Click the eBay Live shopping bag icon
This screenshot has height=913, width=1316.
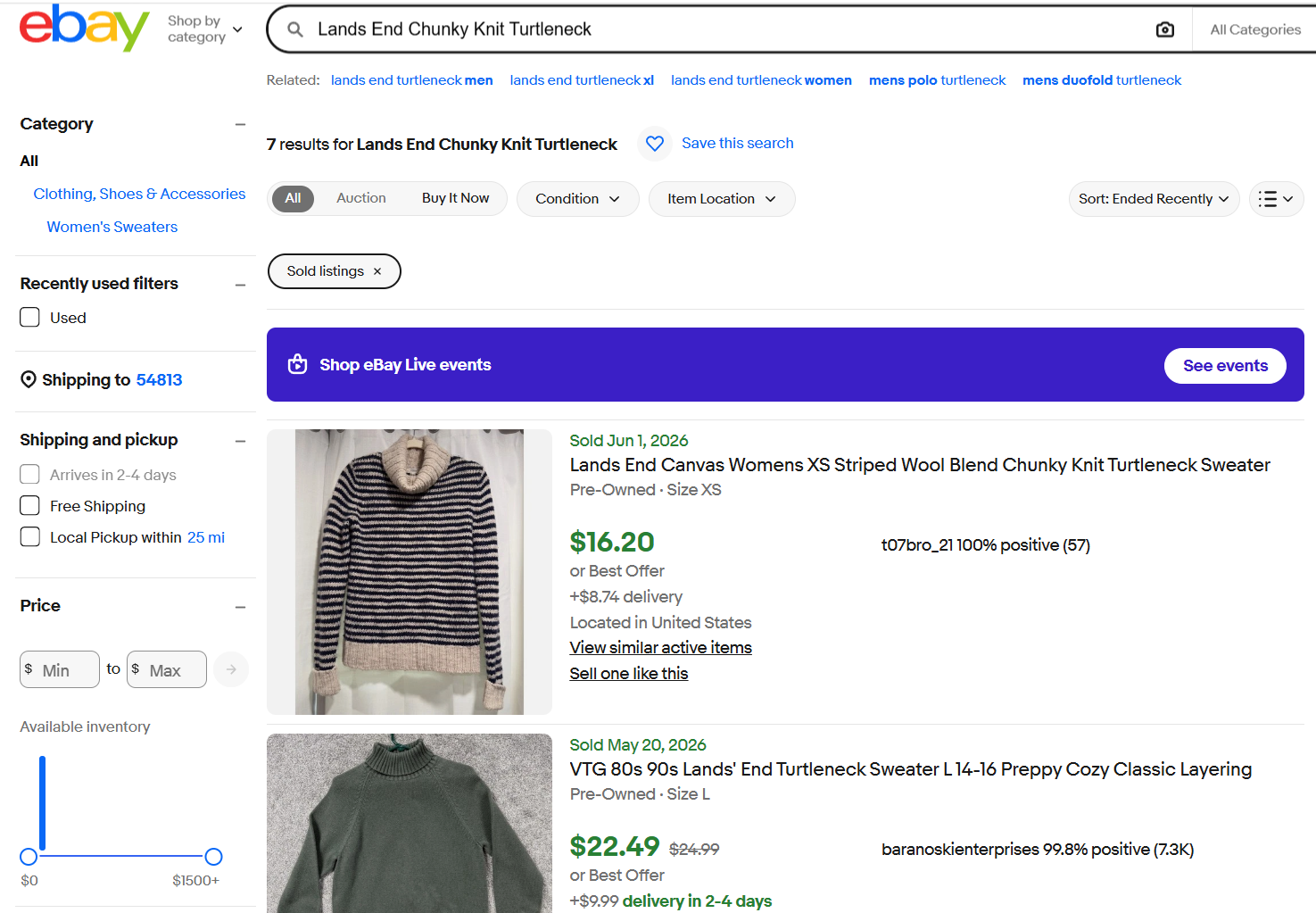point(297,364)
